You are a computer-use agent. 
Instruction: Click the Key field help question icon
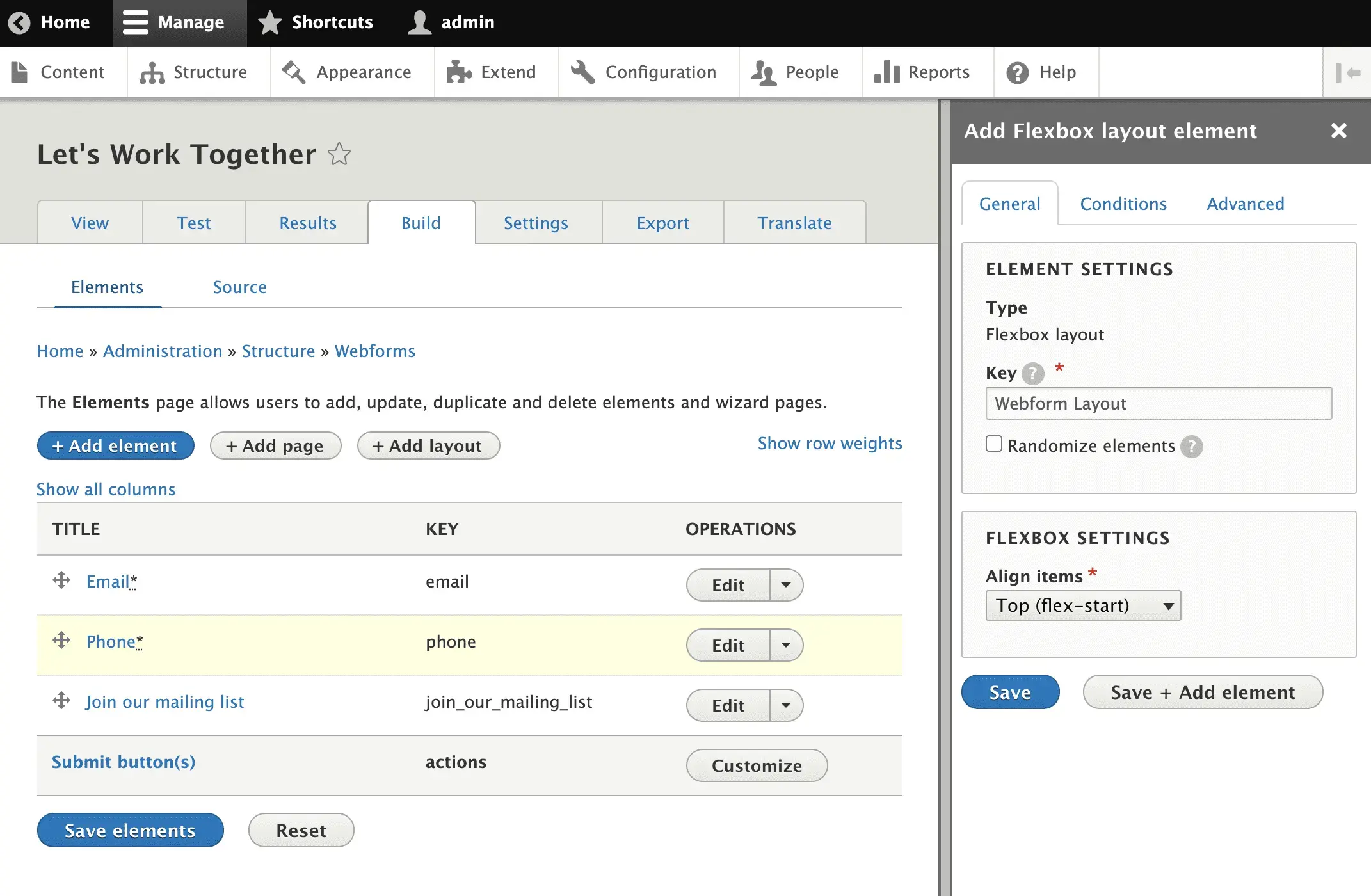[1032, 373]
